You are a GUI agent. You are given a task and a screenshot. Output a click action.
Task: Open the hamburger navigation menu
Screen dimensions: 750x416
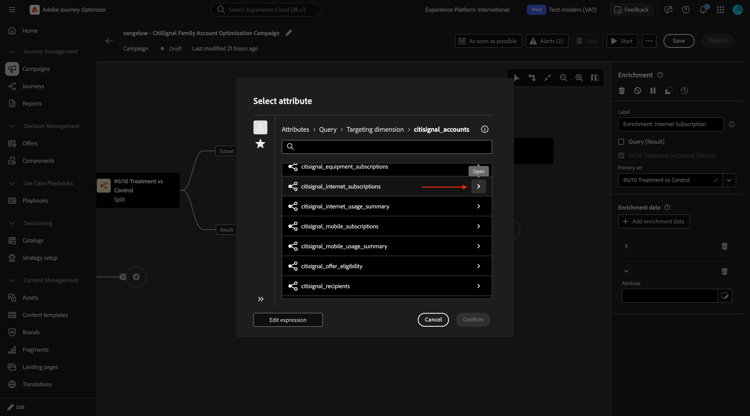pos(12,10)
